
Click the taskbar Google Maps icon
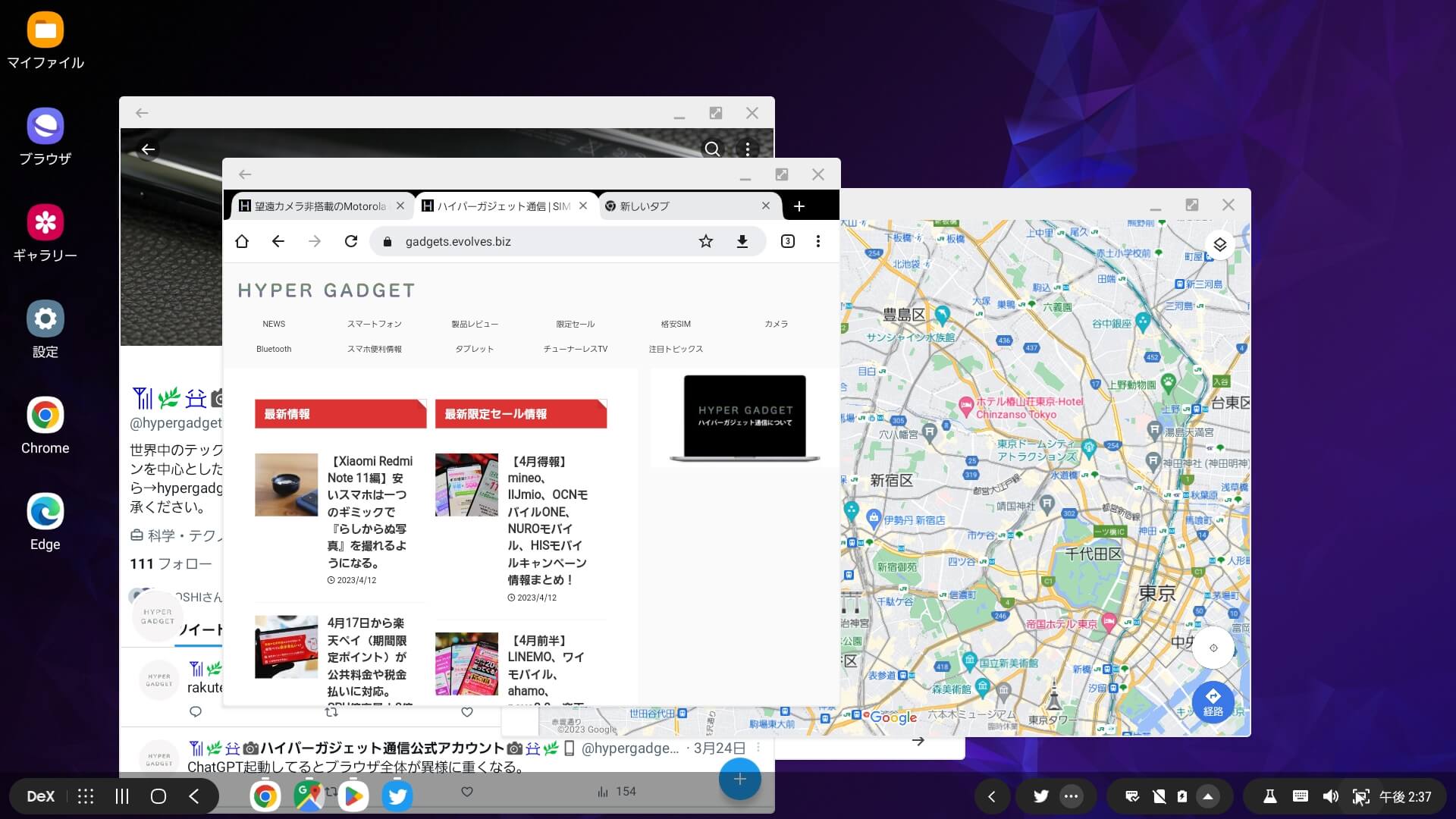click(x=309, y=796)
